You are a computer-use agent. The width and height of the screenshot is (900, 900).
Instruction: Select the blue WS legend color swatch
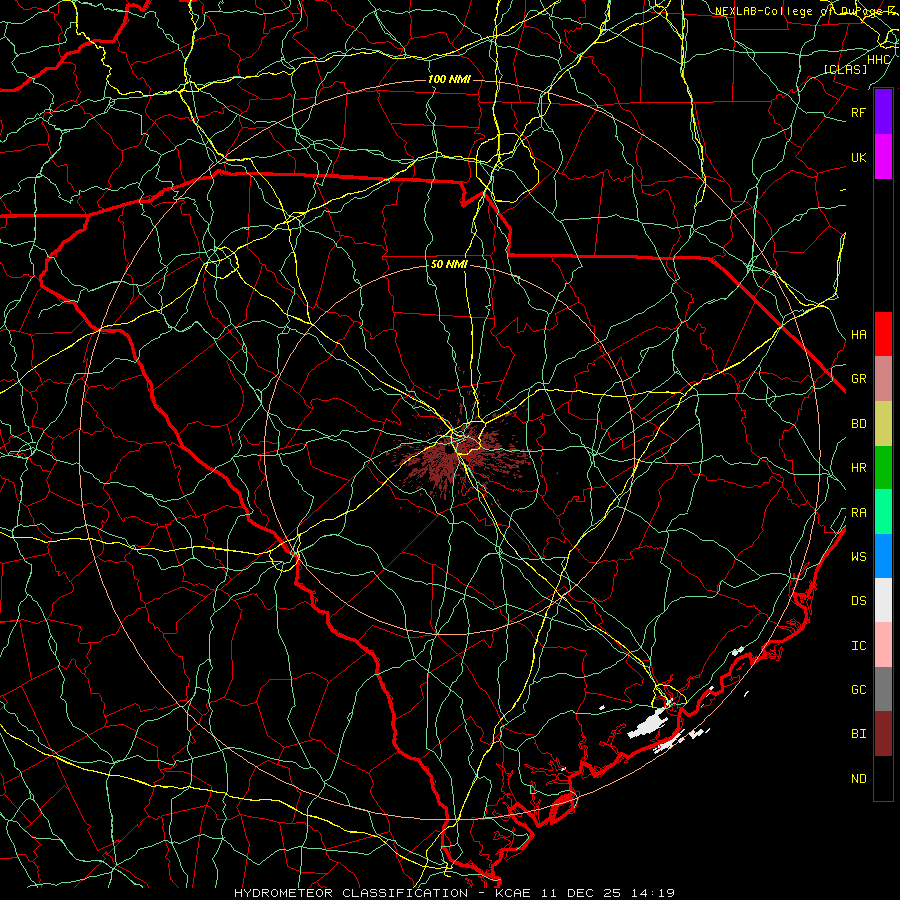(x=883, y=556)
